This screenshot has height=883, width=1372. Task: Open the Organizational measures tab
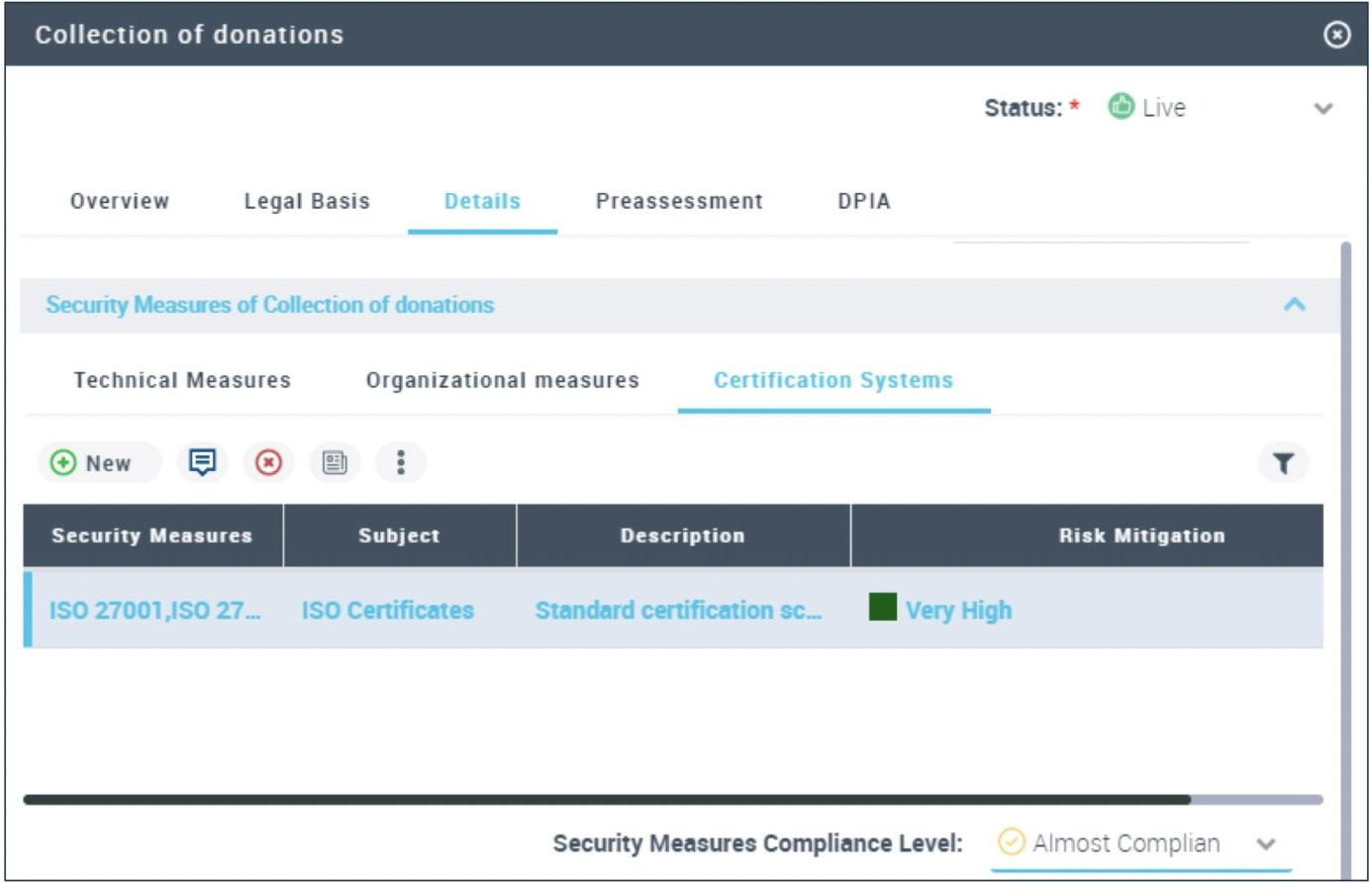[503, 380]
